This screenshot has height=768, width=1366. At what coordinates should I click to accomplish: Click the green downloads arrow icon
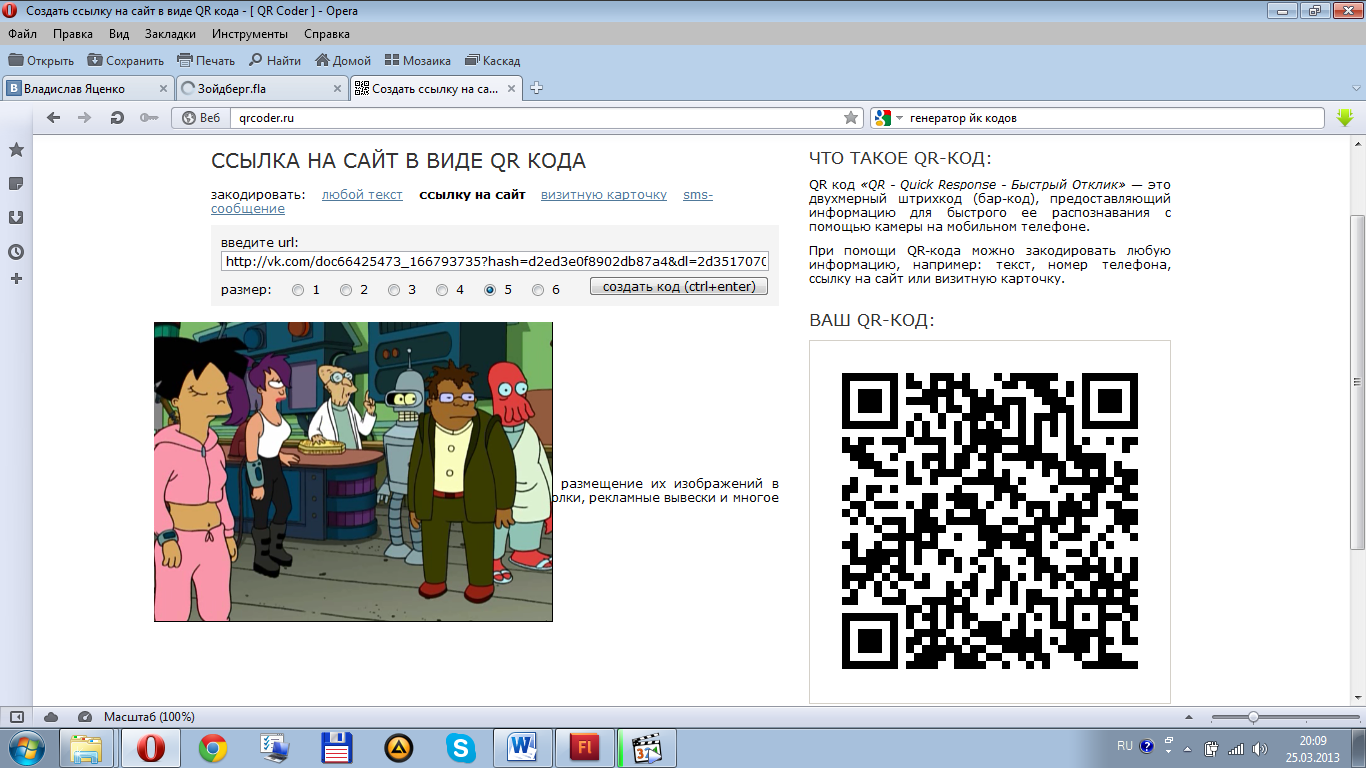pos(1345,117)
